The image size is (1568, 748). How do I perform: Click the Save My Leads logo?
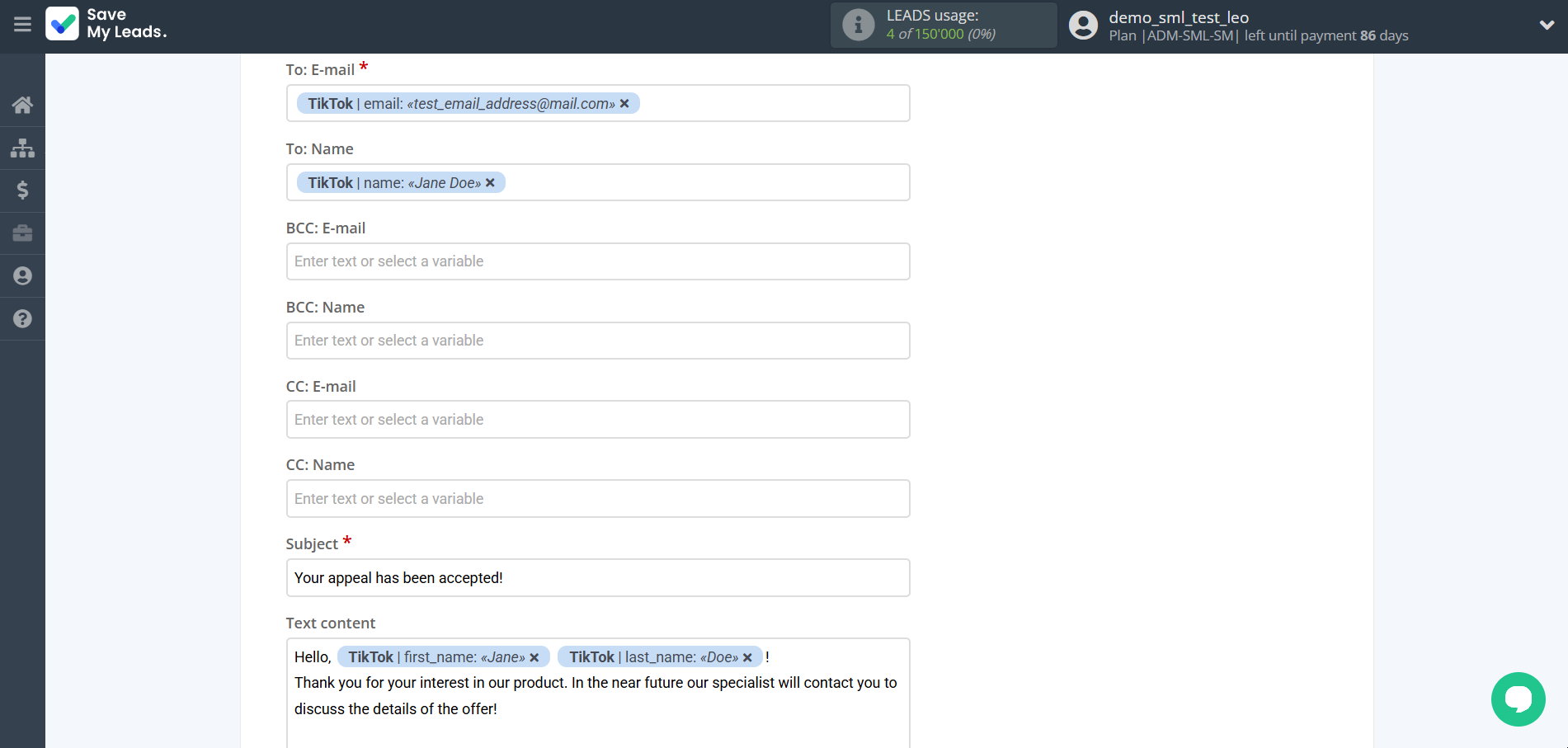106,24
